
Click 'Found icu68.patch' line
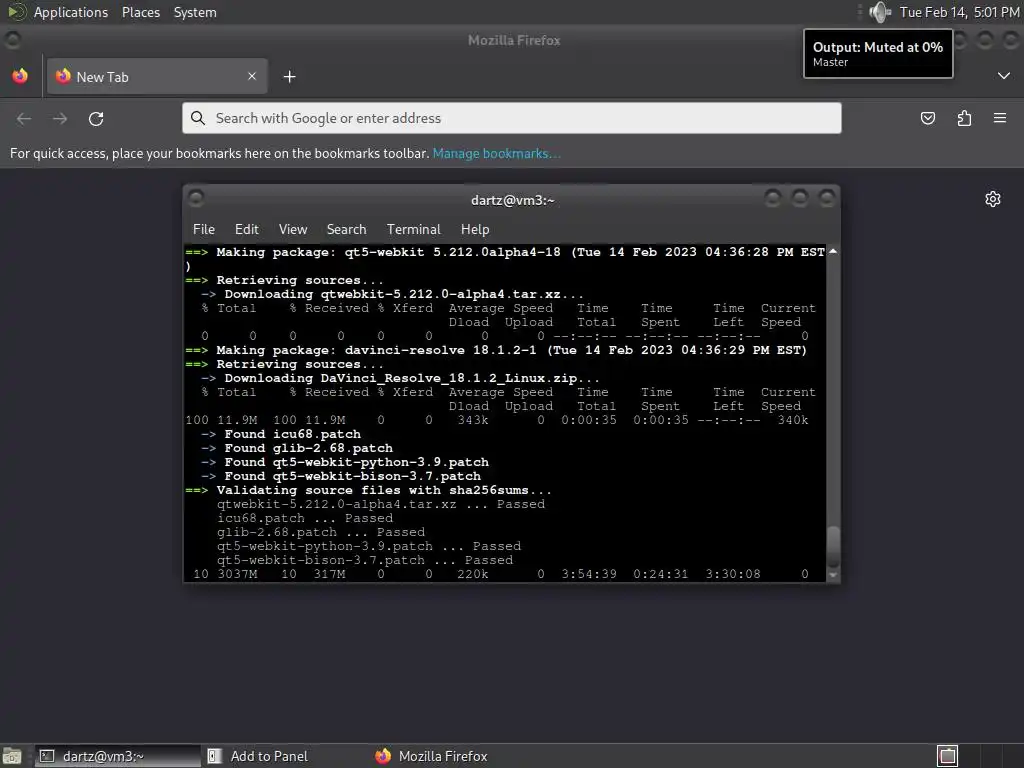(293, 434)
